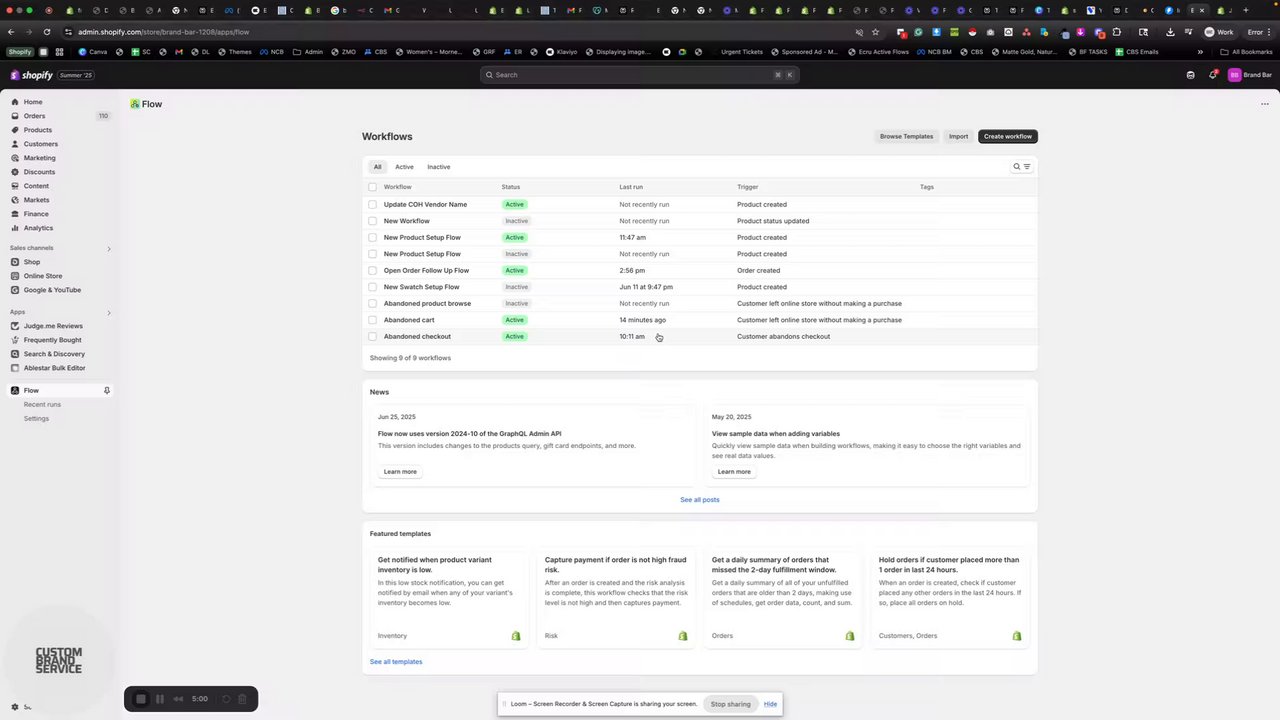Open Ablestar Bulk Editor app

pos(54,368)
